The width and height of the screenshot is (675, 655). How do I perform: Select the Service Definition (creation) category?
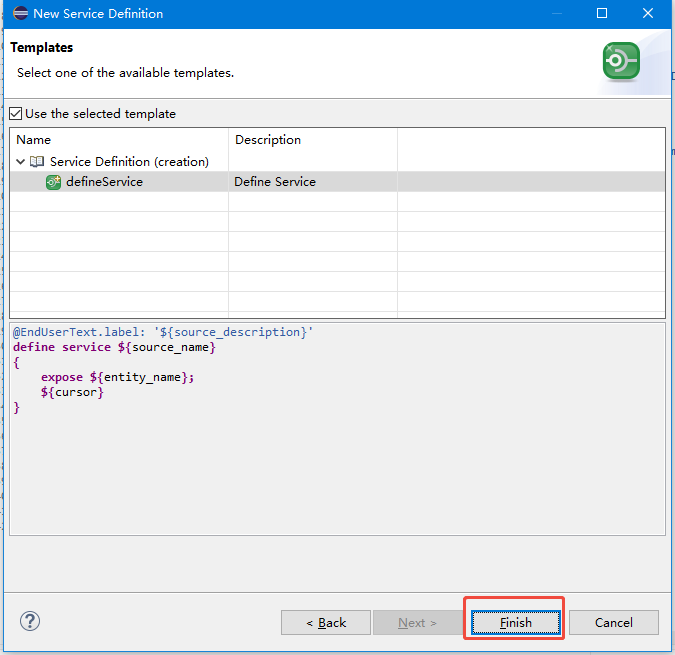pos(129,161)
